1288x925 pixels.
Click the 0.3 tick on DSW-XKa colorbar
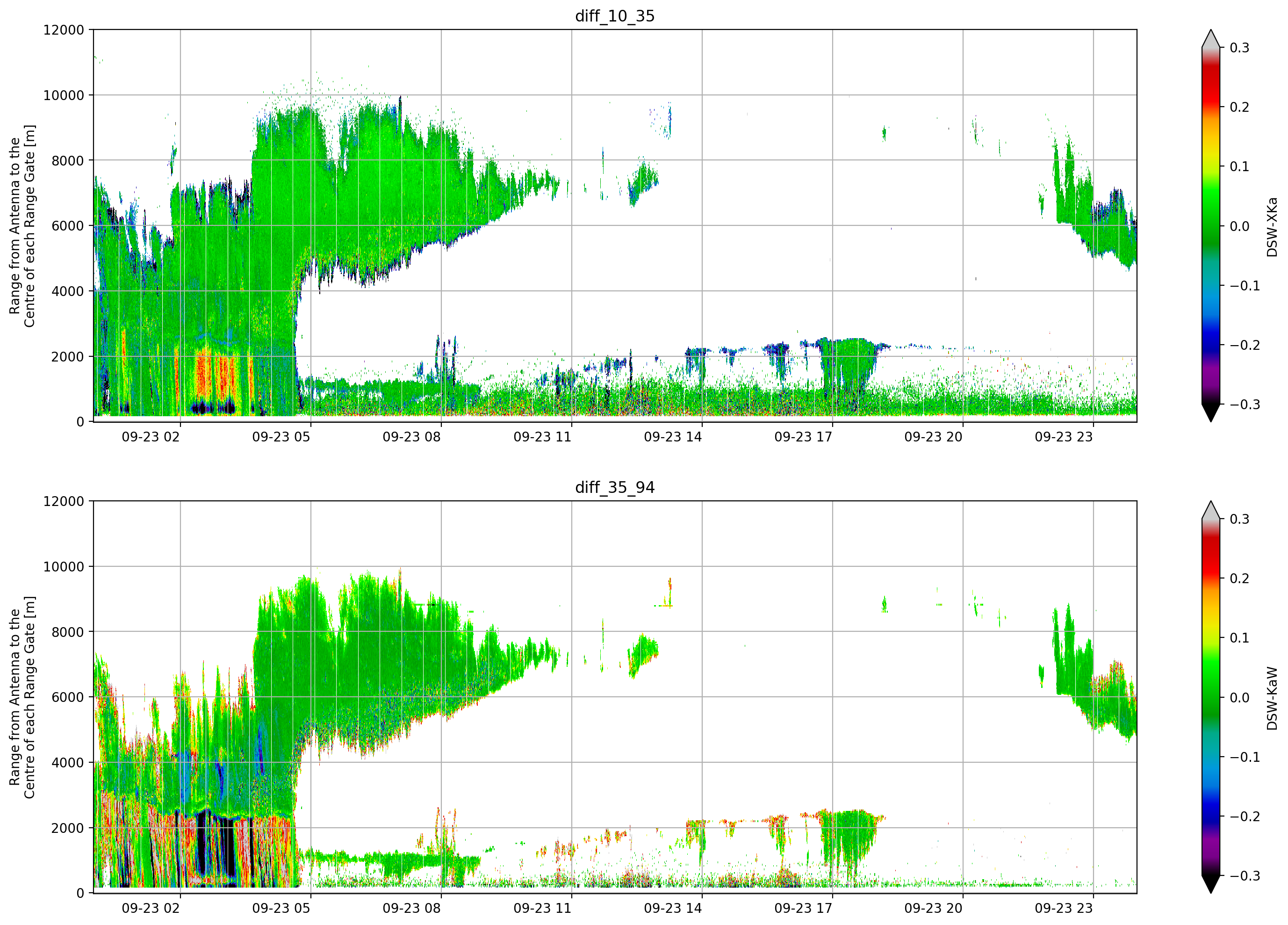tap(1240, 48)
